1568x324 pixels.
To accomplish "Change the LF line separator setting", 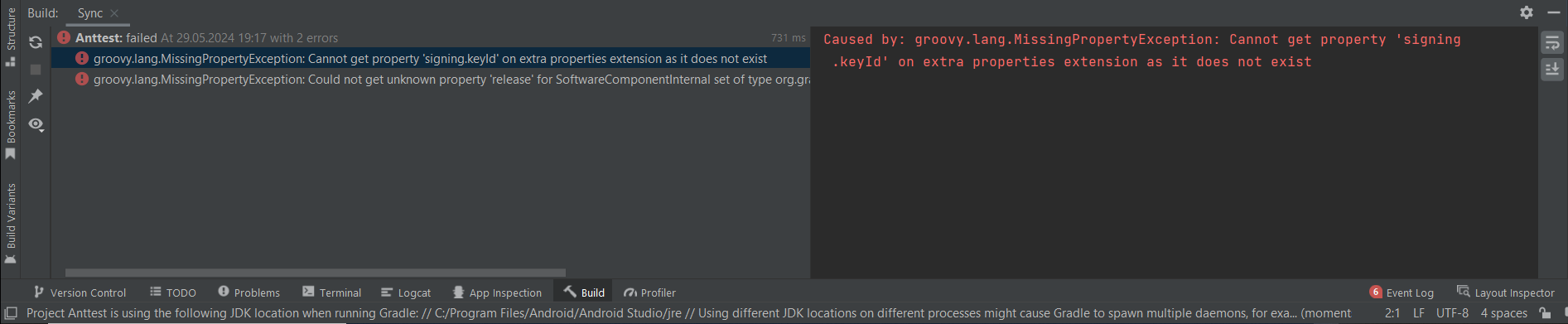I will point(1419,313).
